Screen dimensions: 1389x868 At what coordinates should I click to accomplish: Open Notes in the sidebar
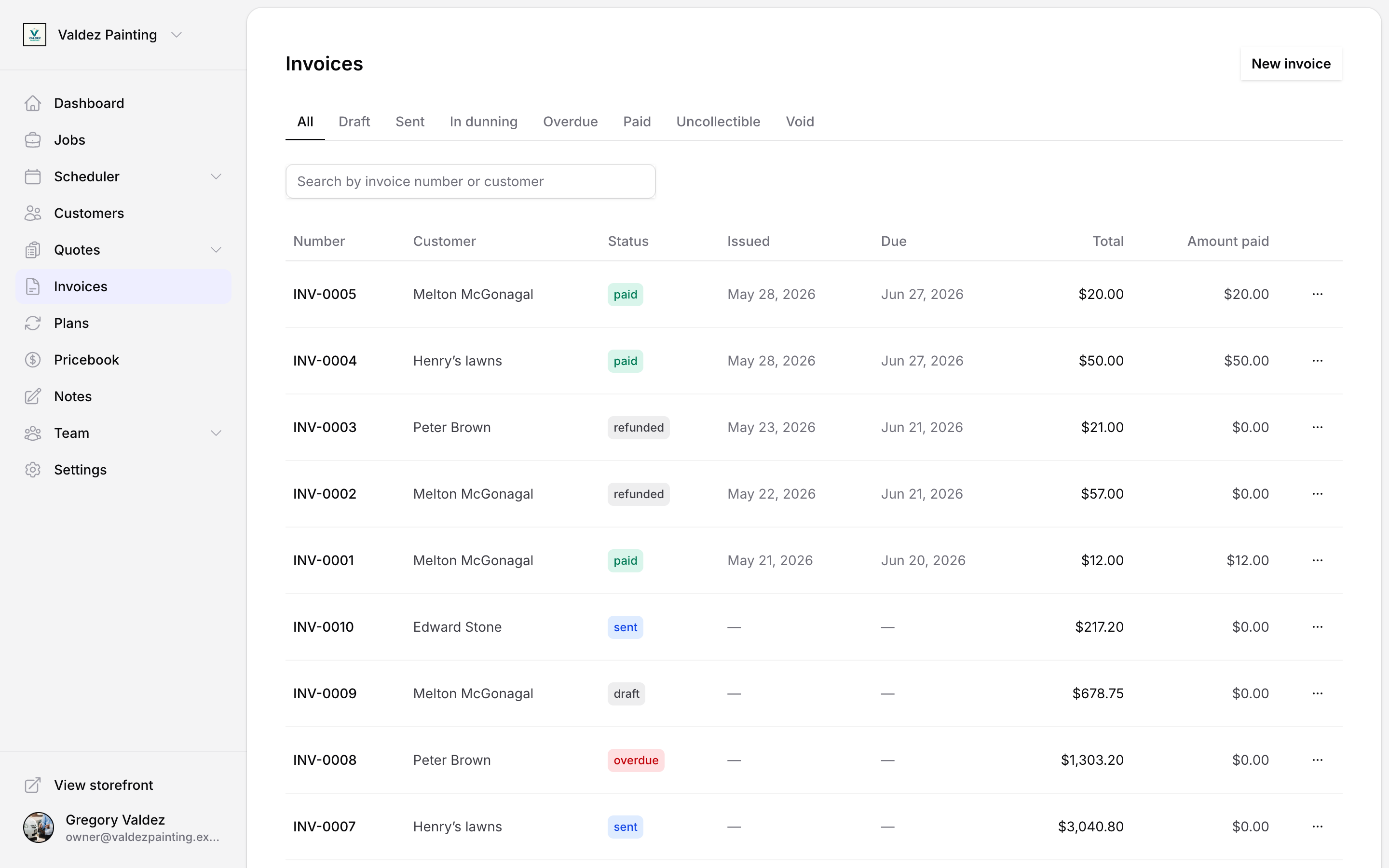coord(123,397)
